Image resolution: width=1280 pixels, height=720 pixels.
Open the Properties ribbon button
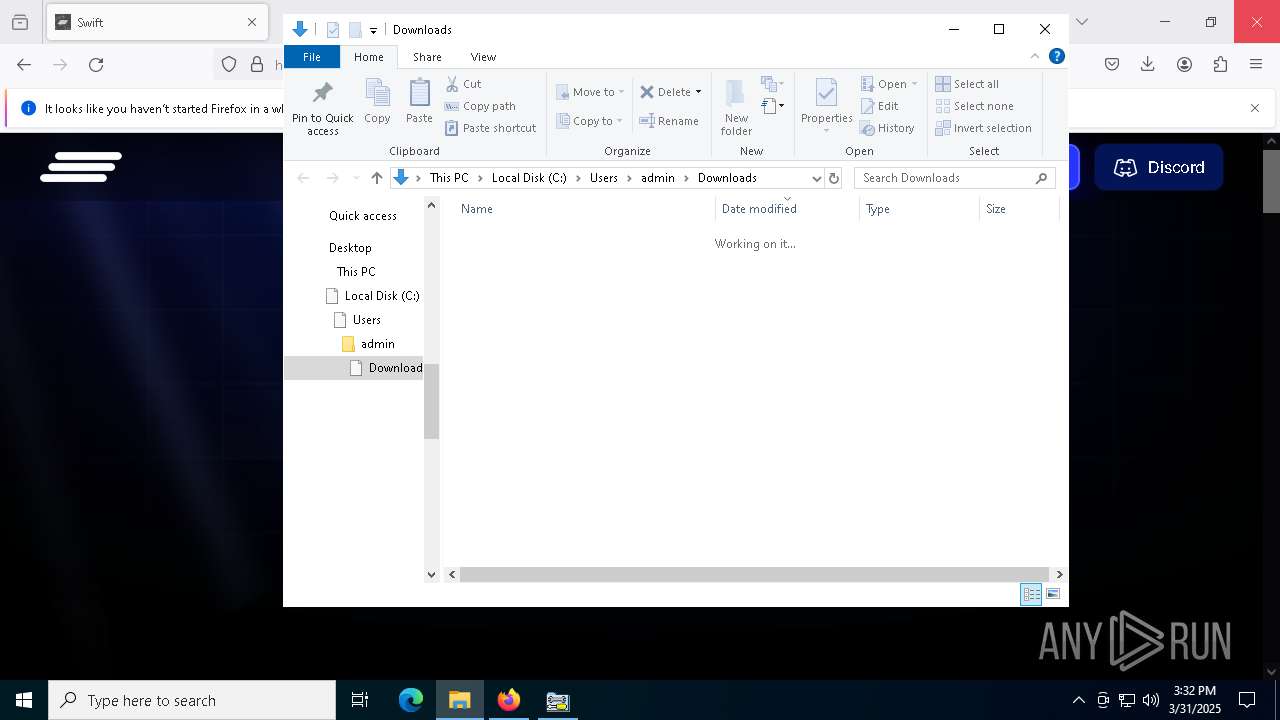pyautogui.click(x=826, y=107)
